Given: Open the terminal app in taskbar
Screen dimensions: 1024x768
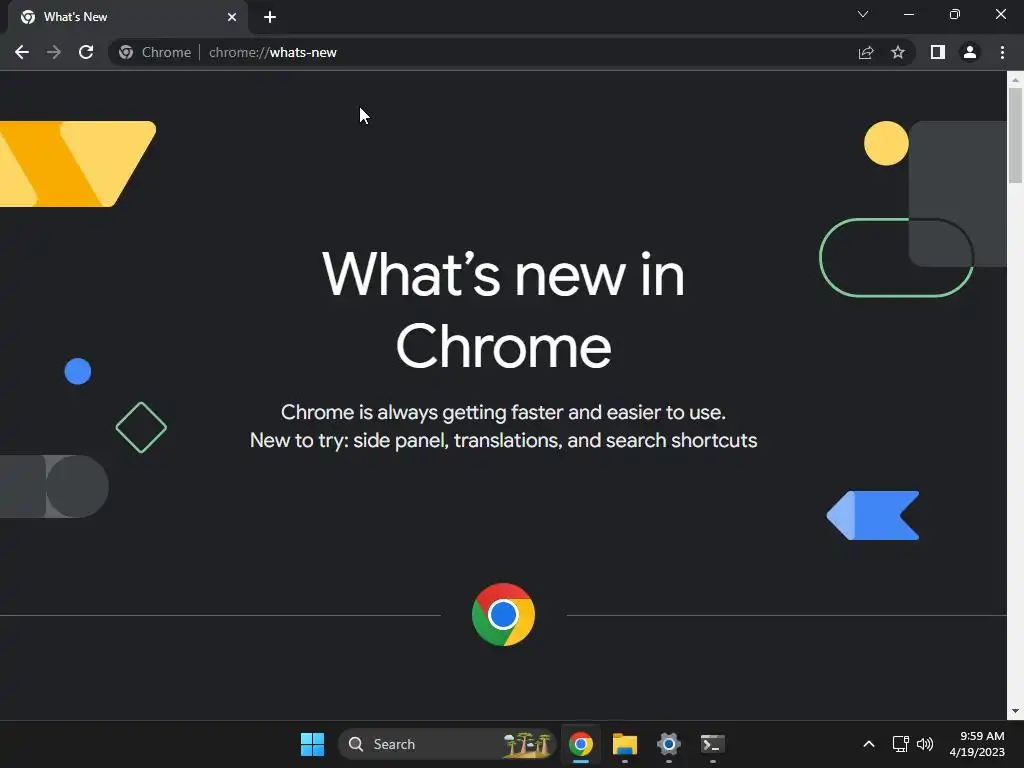Looking at the screenshot, I should (x=712, y=744).
